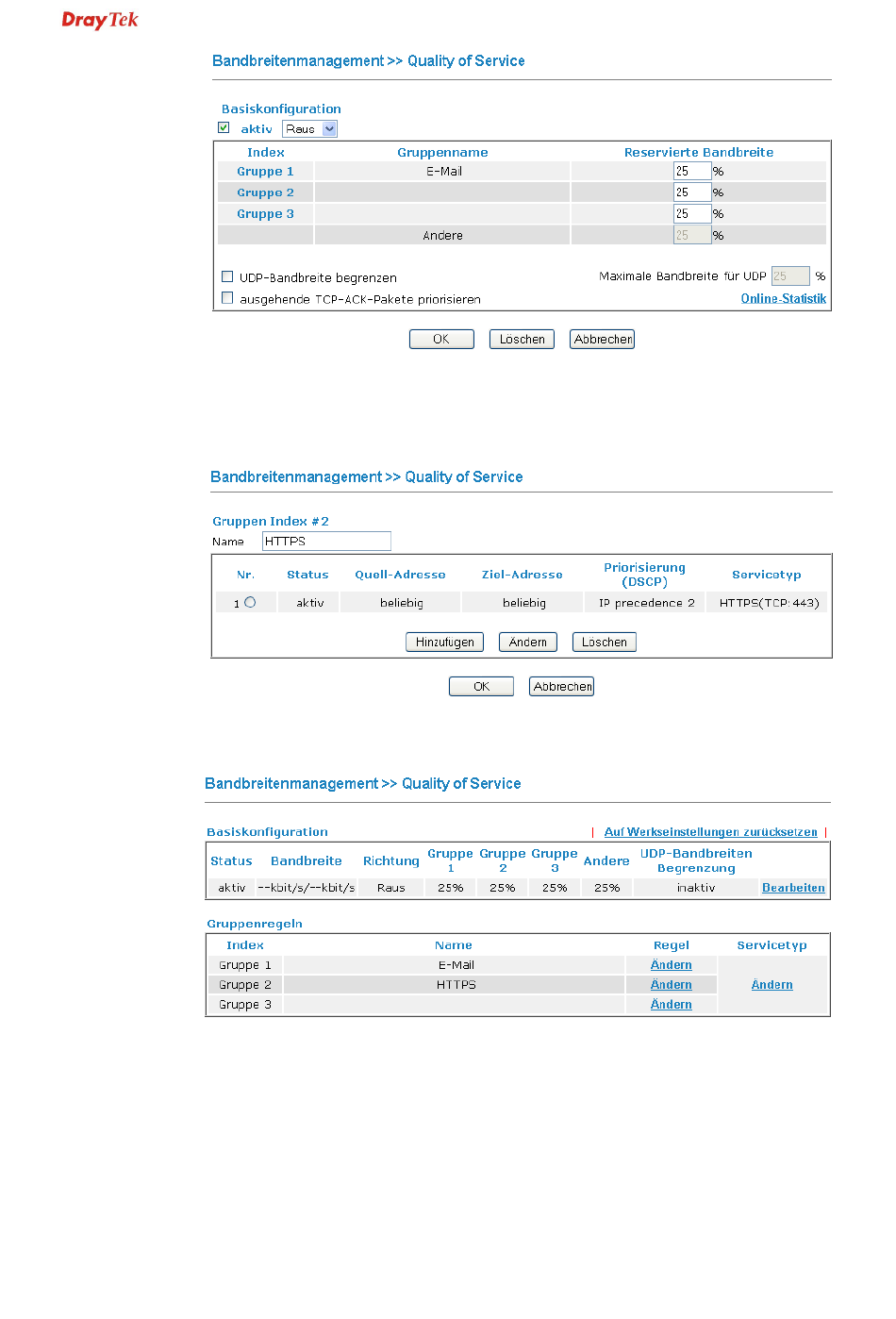Click Löschen button in Gruppen Index table
Viewport: 896px width, 1319px height.
point(605,643)
